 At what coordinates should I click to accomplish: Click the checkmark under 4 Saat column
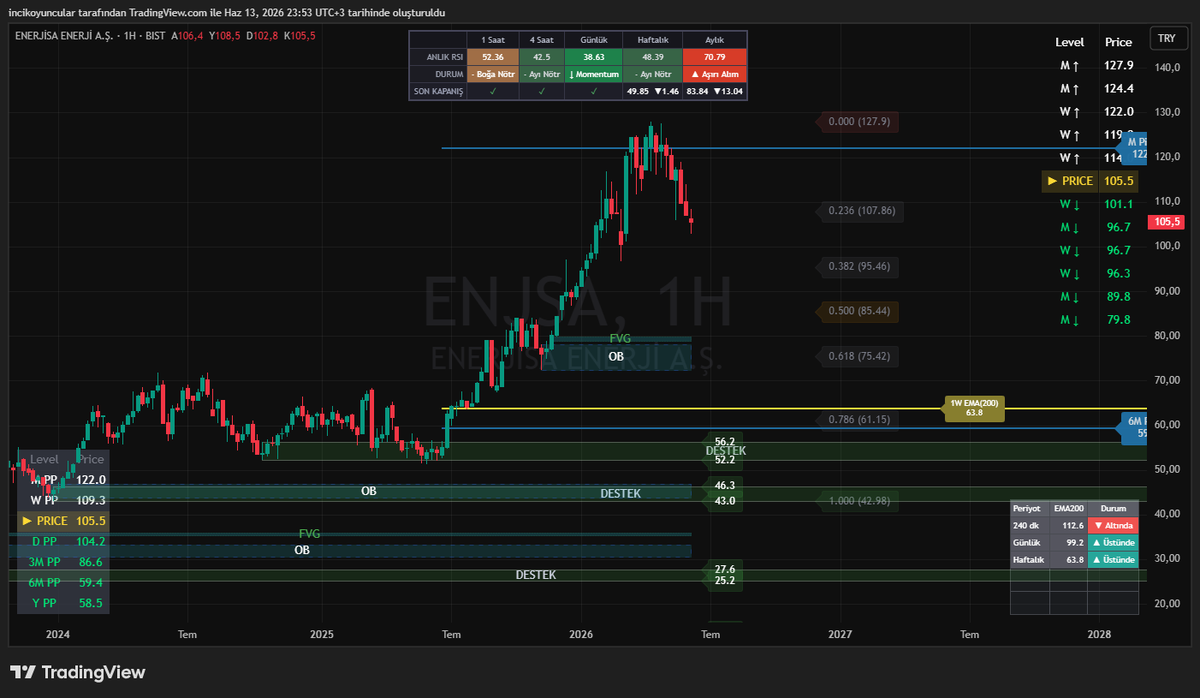tap(541, 91)
